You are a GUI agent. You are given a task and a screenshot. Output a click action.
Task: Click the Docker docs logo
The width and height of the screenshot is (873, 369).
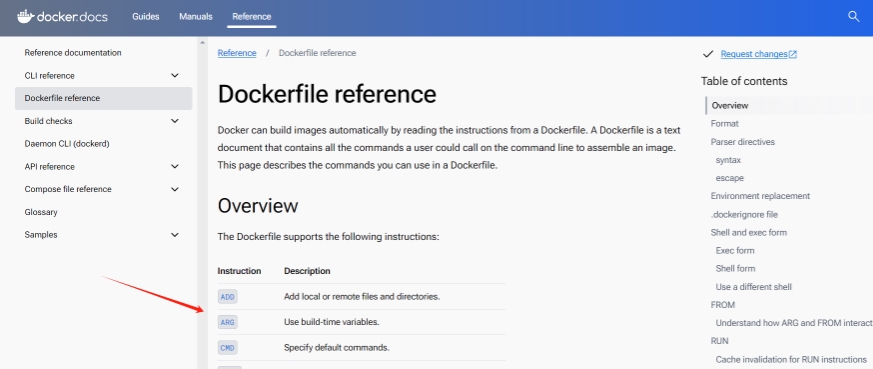(62, 16)
